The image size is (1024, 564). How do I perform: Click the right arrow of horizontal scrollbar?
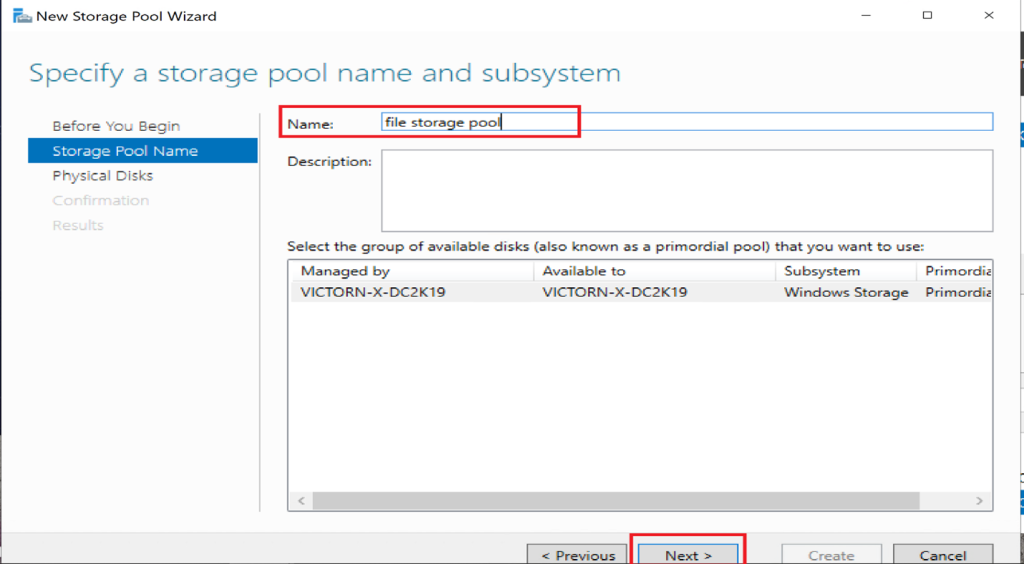[981, 501]
